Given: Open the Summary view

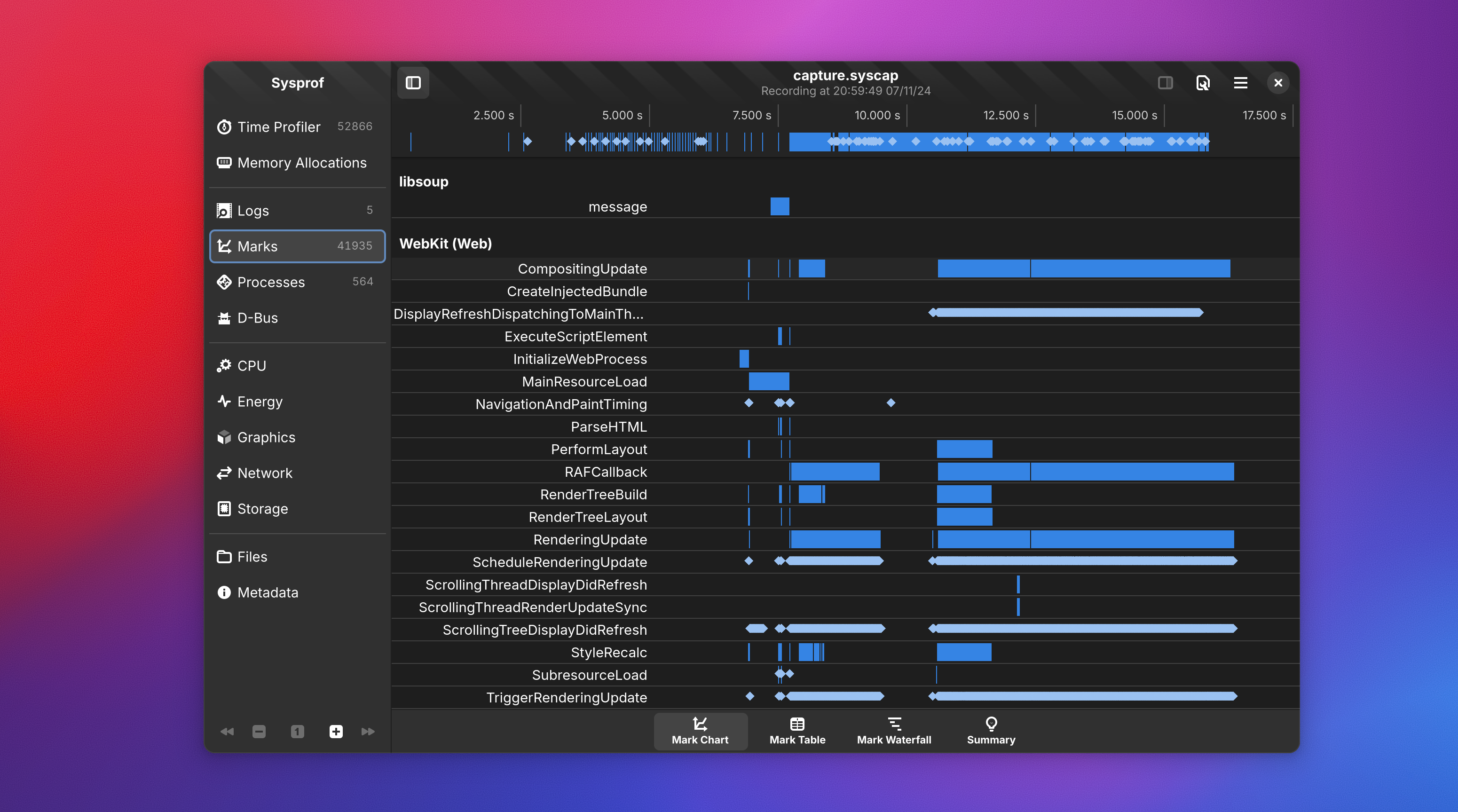Looking at the screenshot, I should click(991, 731).
